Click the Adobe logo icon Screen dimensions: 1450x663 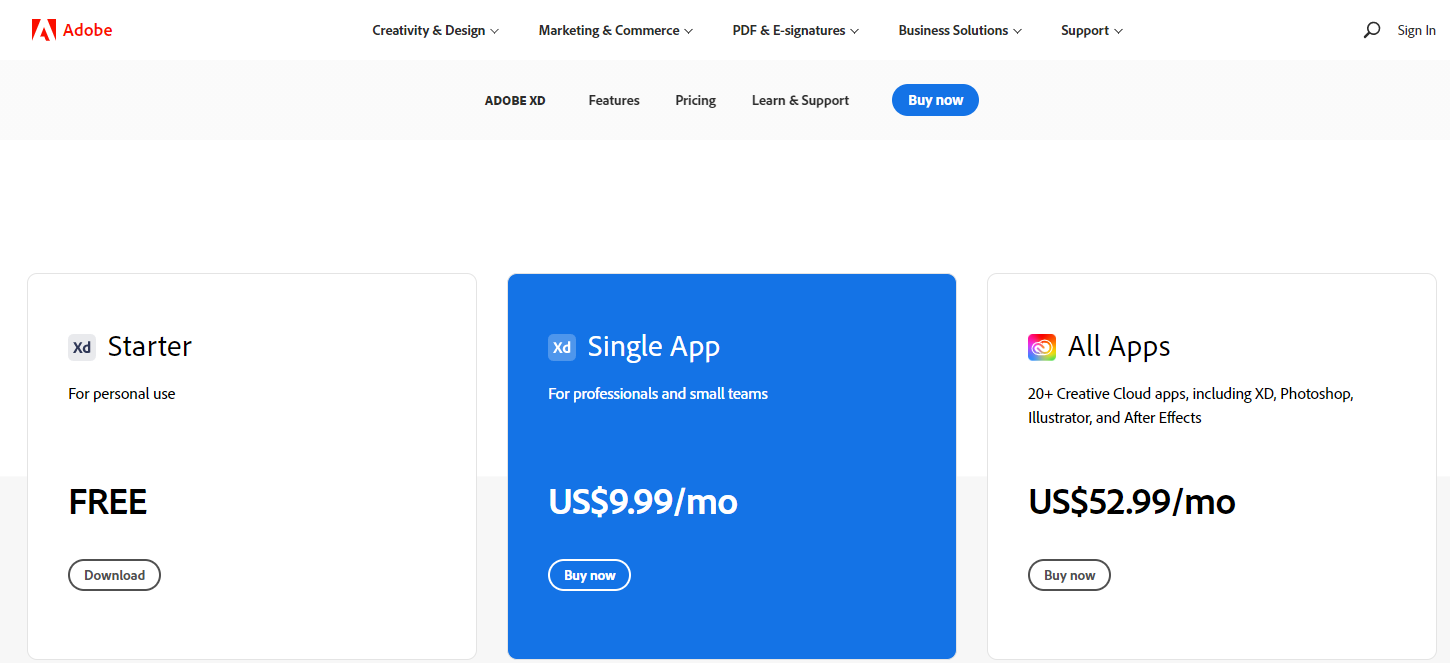[x=43, y=30]
